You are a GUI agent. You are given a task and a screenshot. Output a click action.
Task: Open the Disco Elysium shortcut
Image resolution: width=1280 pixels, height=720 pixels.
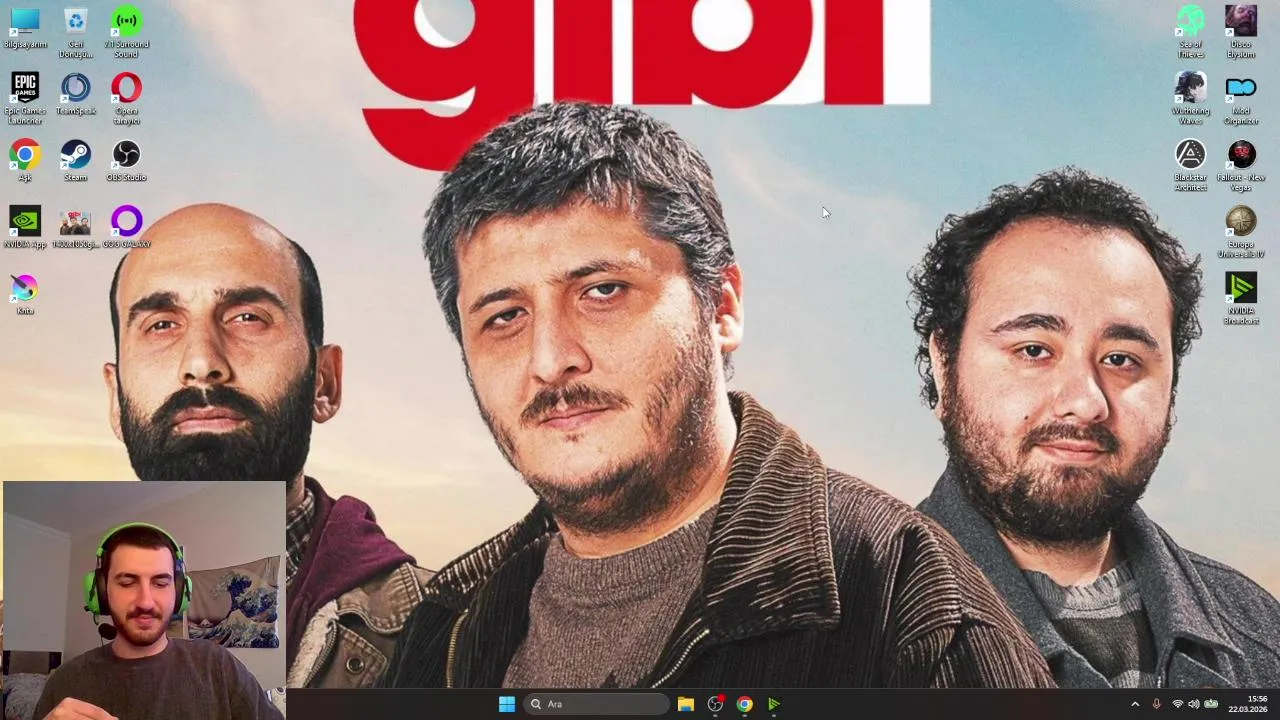pos(1241,32)
